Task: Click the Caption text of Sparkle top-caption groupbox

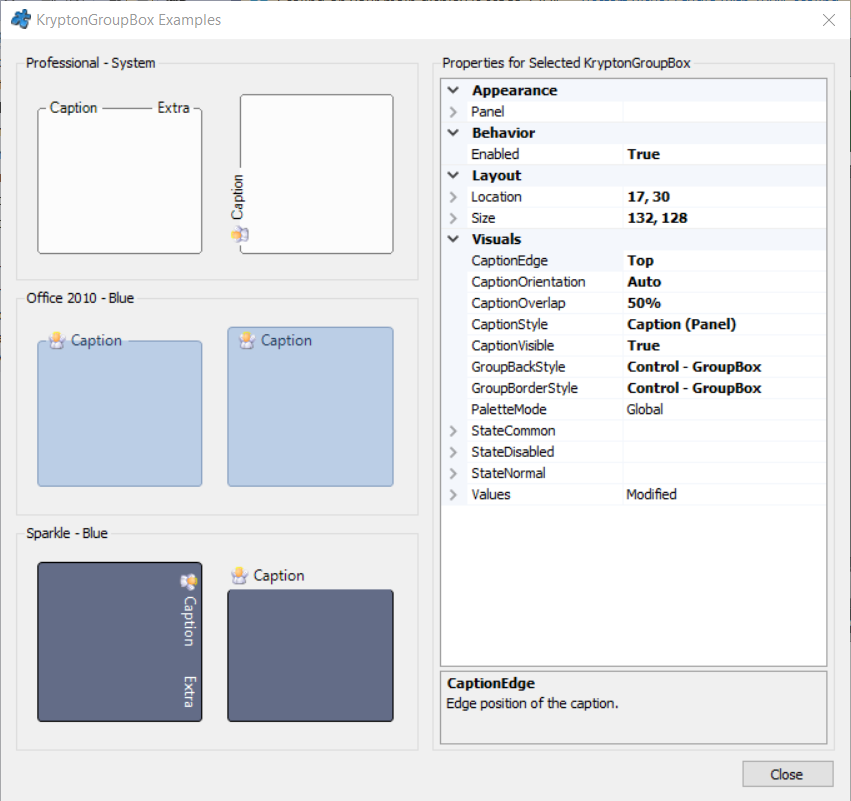Action: coord(279,575)
